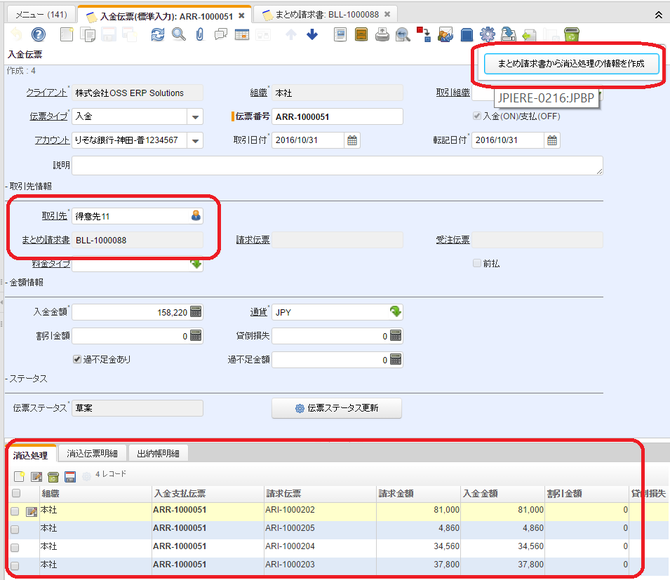Open the Requests icon in the toolbar

(445, 35)
